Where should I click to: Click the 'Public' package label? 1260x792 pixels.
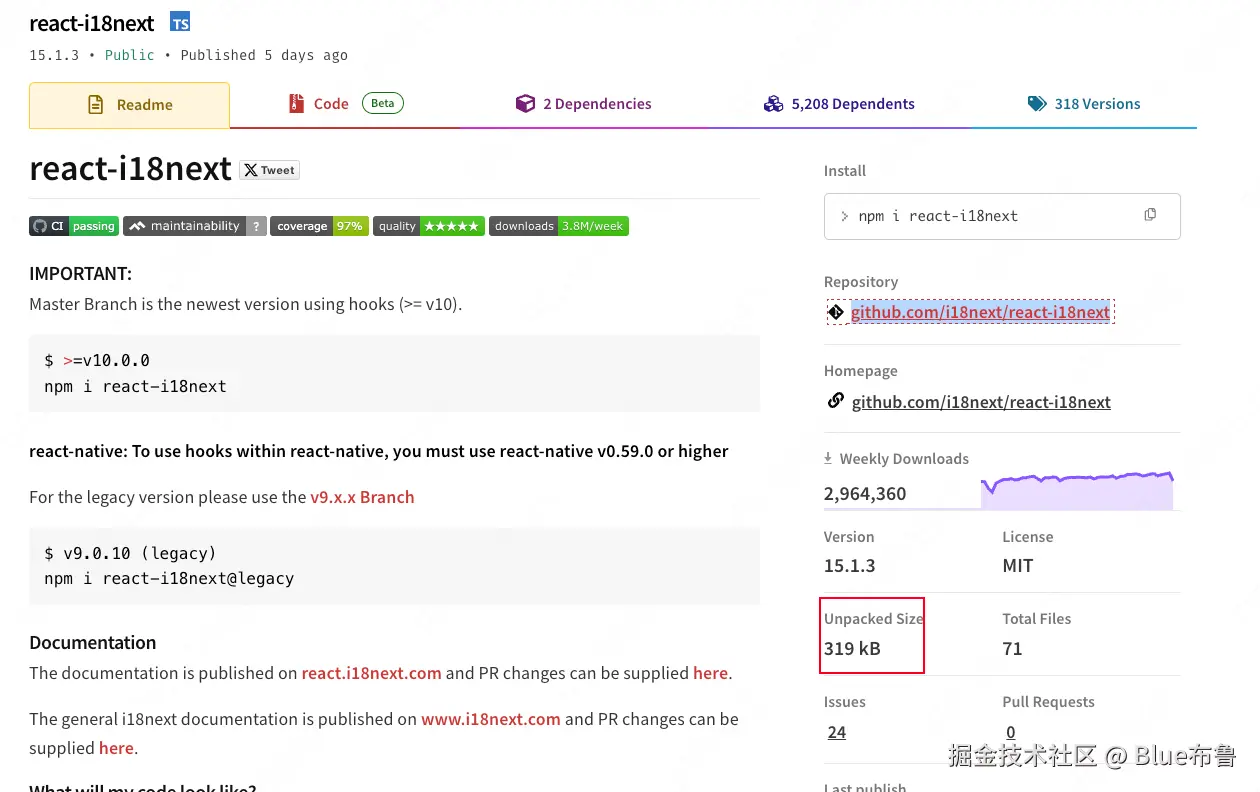click(x=130, y=55)
